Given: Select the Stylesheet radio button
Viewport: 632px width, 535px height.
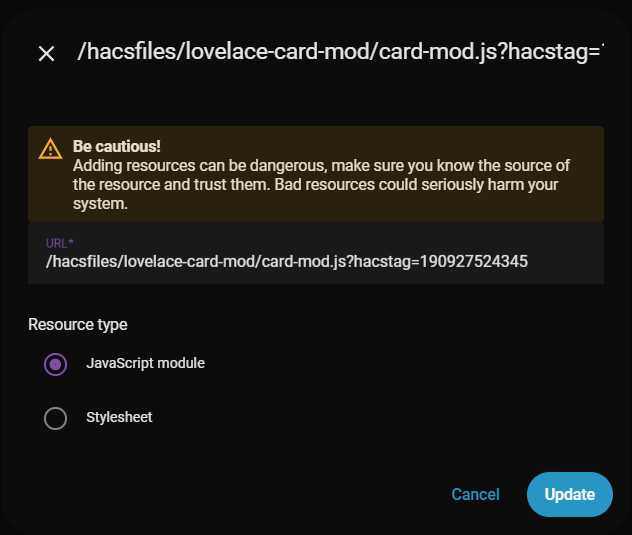Looking at the screenshot, I should (56, 418).
